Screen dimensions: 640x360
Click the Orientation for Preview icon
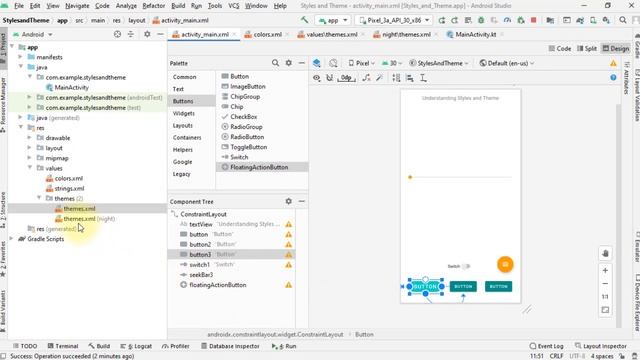pyautogui.click(x=333, y=63)
